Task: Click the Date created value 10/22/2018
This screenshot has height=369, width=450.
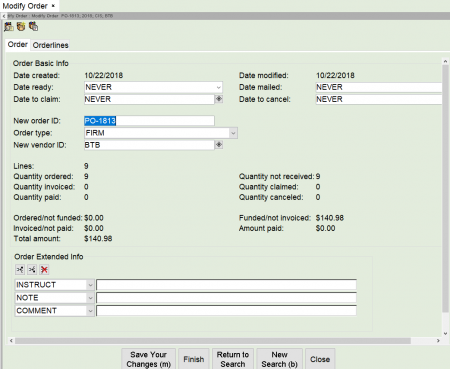Action: (x=103, y=75)
